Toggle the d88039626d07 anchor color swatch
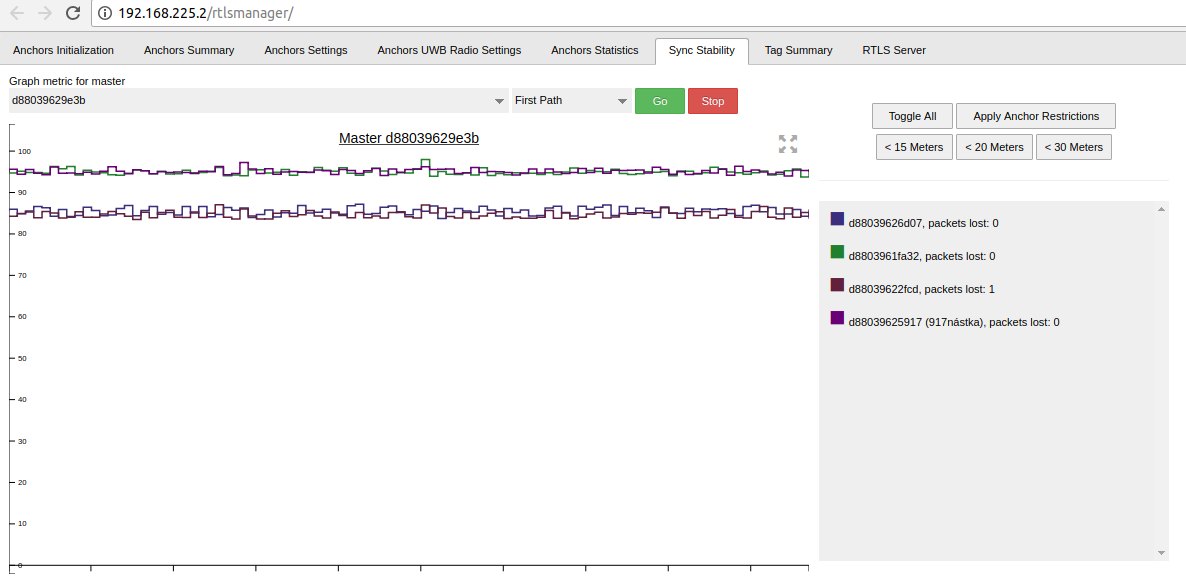 coord(838,219)
